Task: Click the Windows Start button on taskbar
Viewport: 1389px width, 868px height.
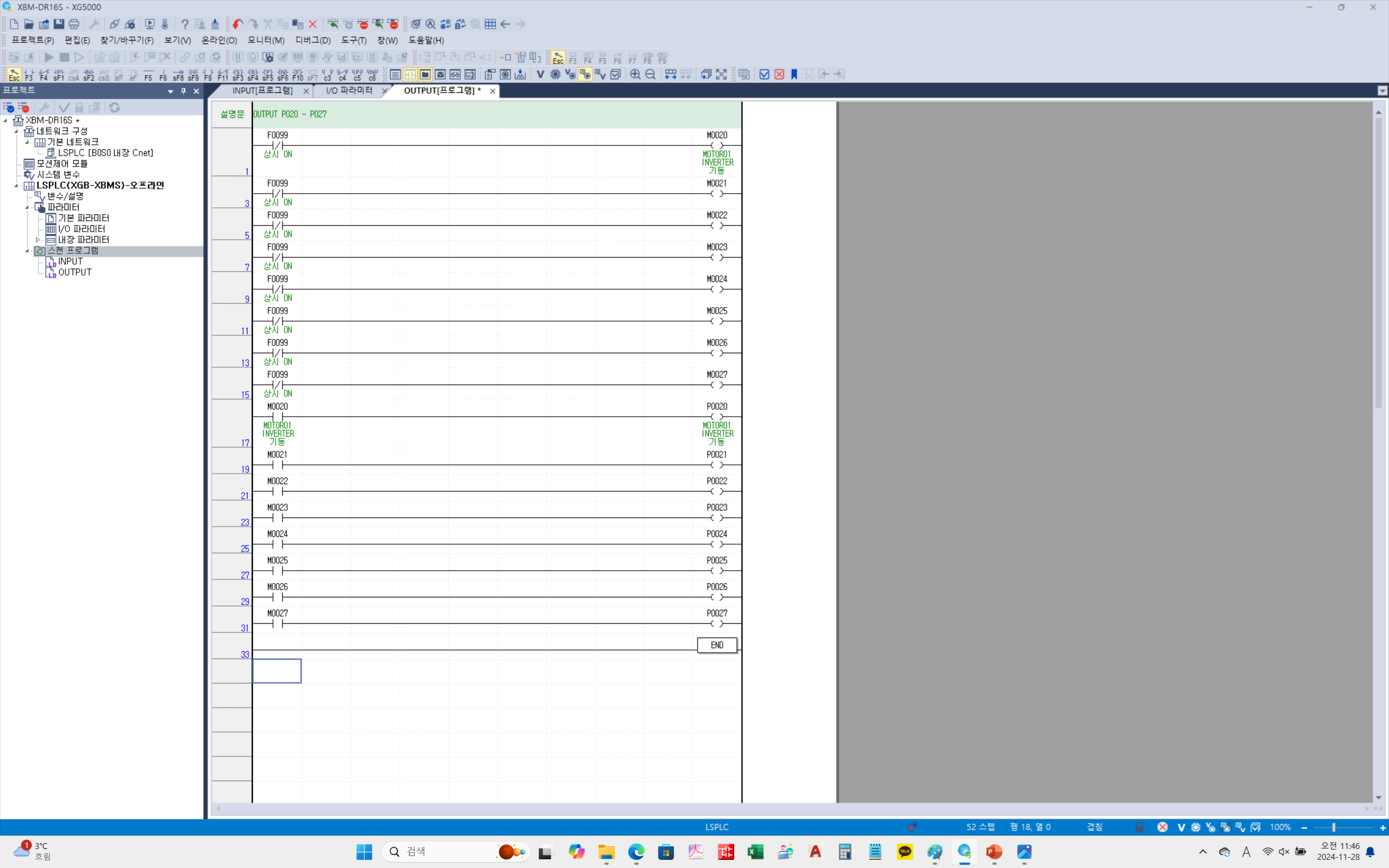Action: pos(364,852)
